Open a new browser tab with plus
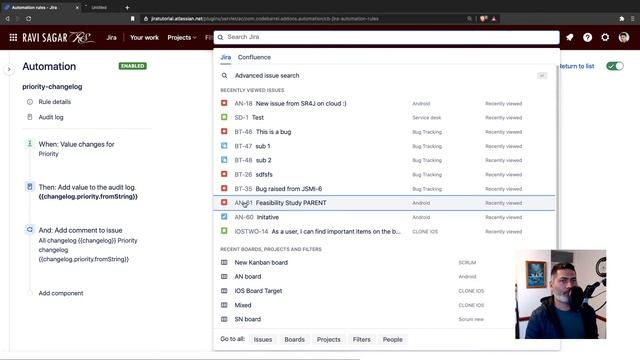This screenshot has width=640, height=360. [x=127, y=7]
